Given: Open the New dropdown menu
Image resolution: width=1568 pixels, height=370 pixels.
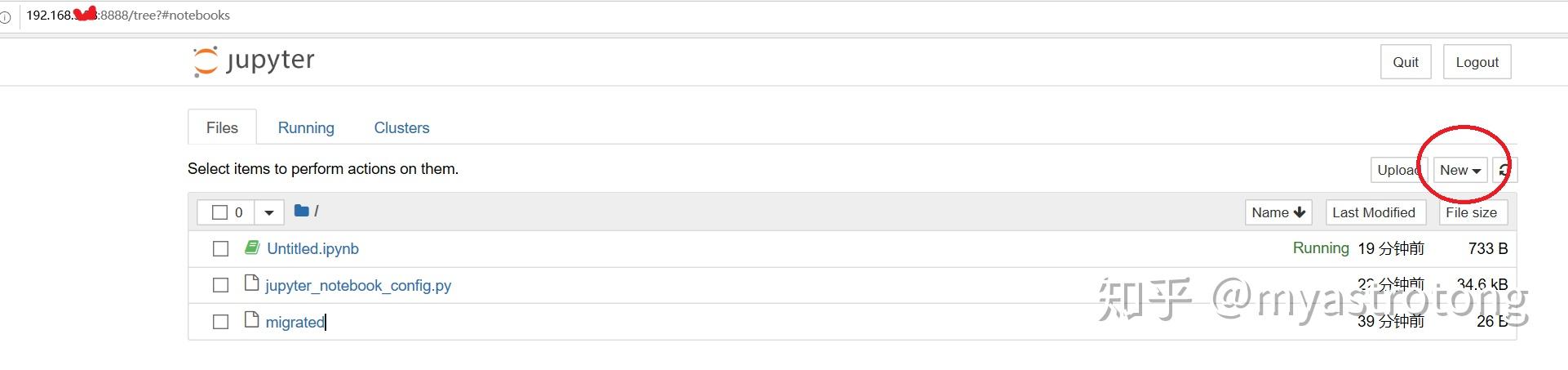Looking at the screenshot, I should 1459,170.
